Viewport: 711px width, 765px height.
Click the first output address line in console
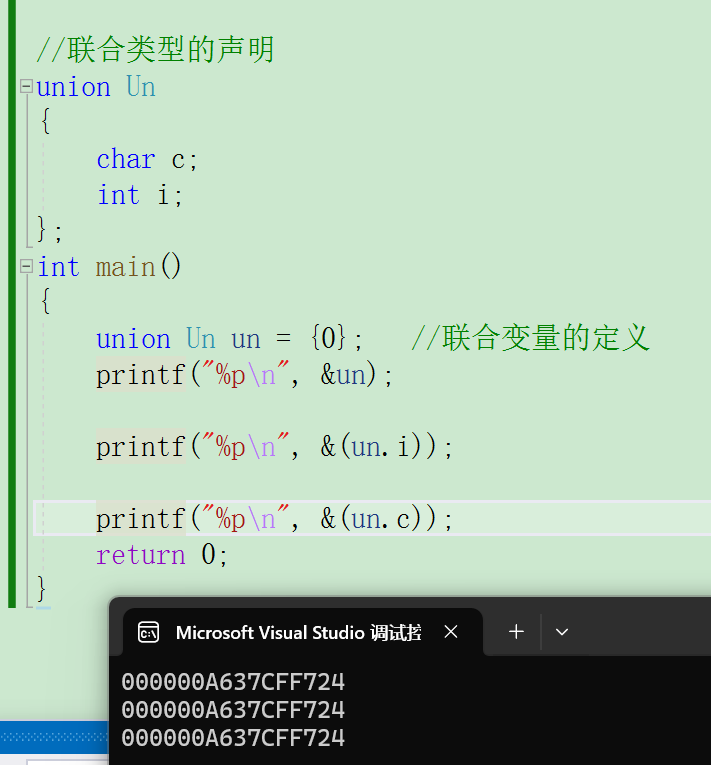[x=233, y=682]
